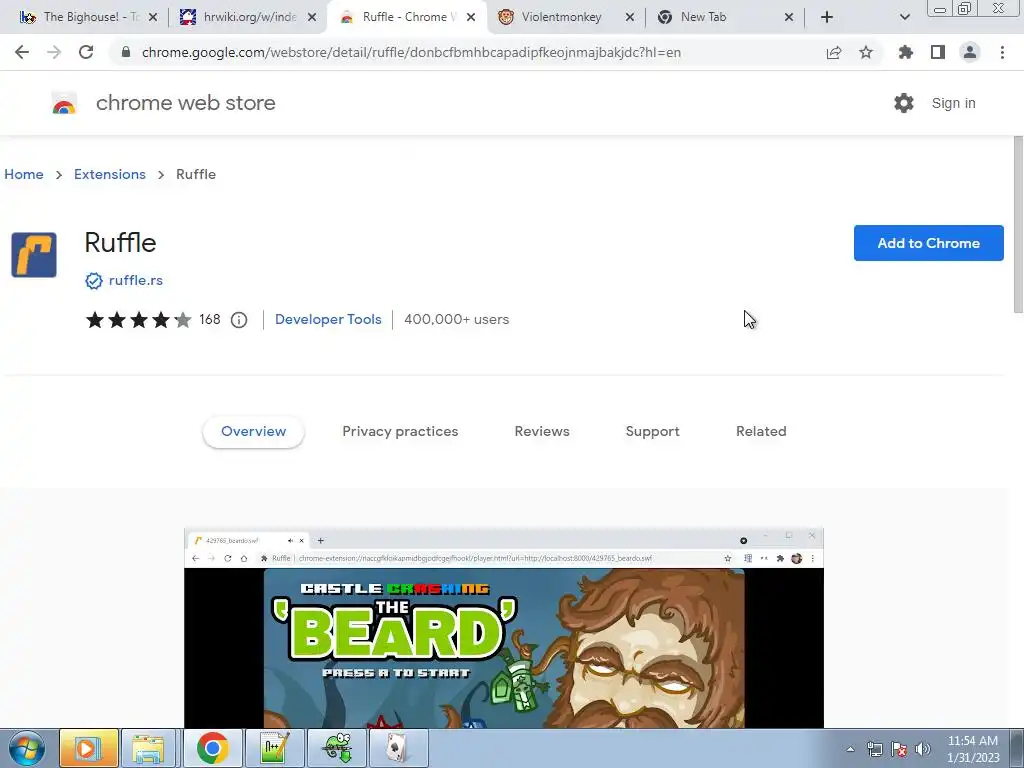This screenshot has width=1024, height=768.
Task: Open the Windows Start orb
Action: click(26, 748)
